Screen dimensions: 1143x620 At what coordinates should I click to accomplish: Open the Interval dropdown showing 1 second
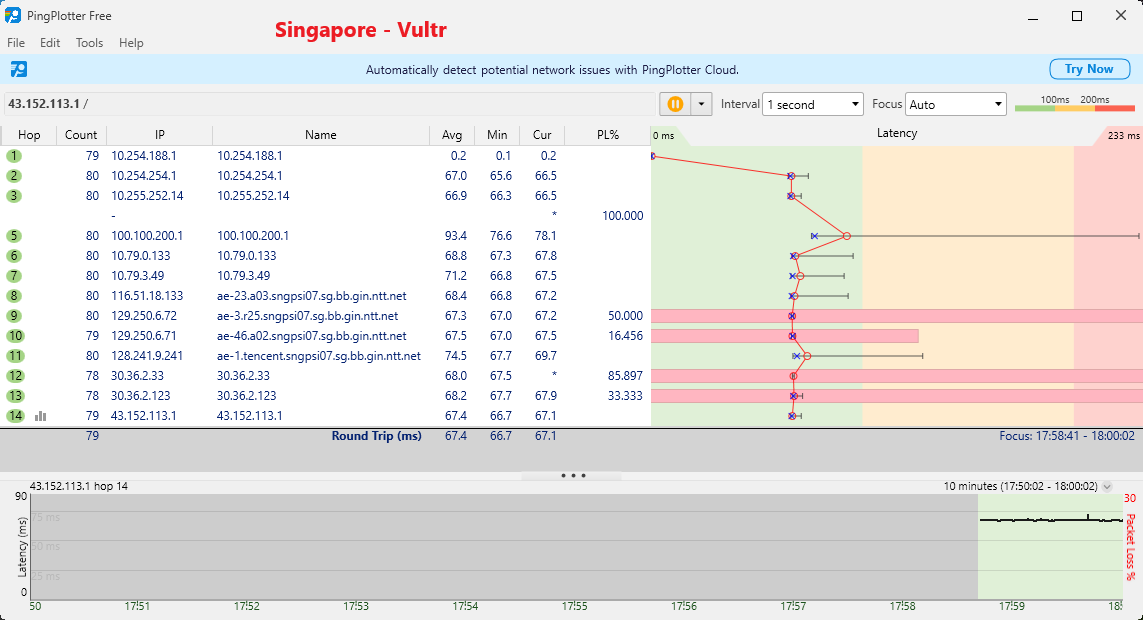point(812,104)
